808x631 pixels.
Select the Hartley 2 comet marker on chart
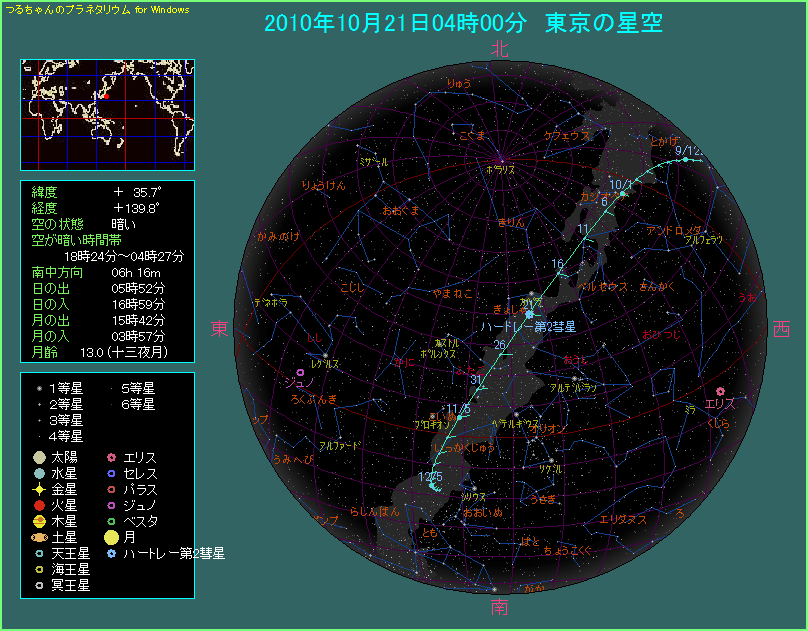[528, 314]
